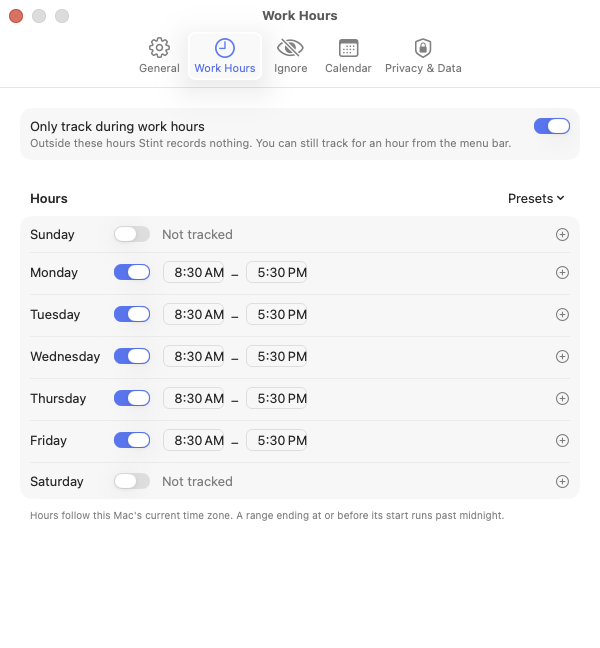Enable tracking for Sunday
This screenshot has height=648, width=600.
(x=132, y=234)
